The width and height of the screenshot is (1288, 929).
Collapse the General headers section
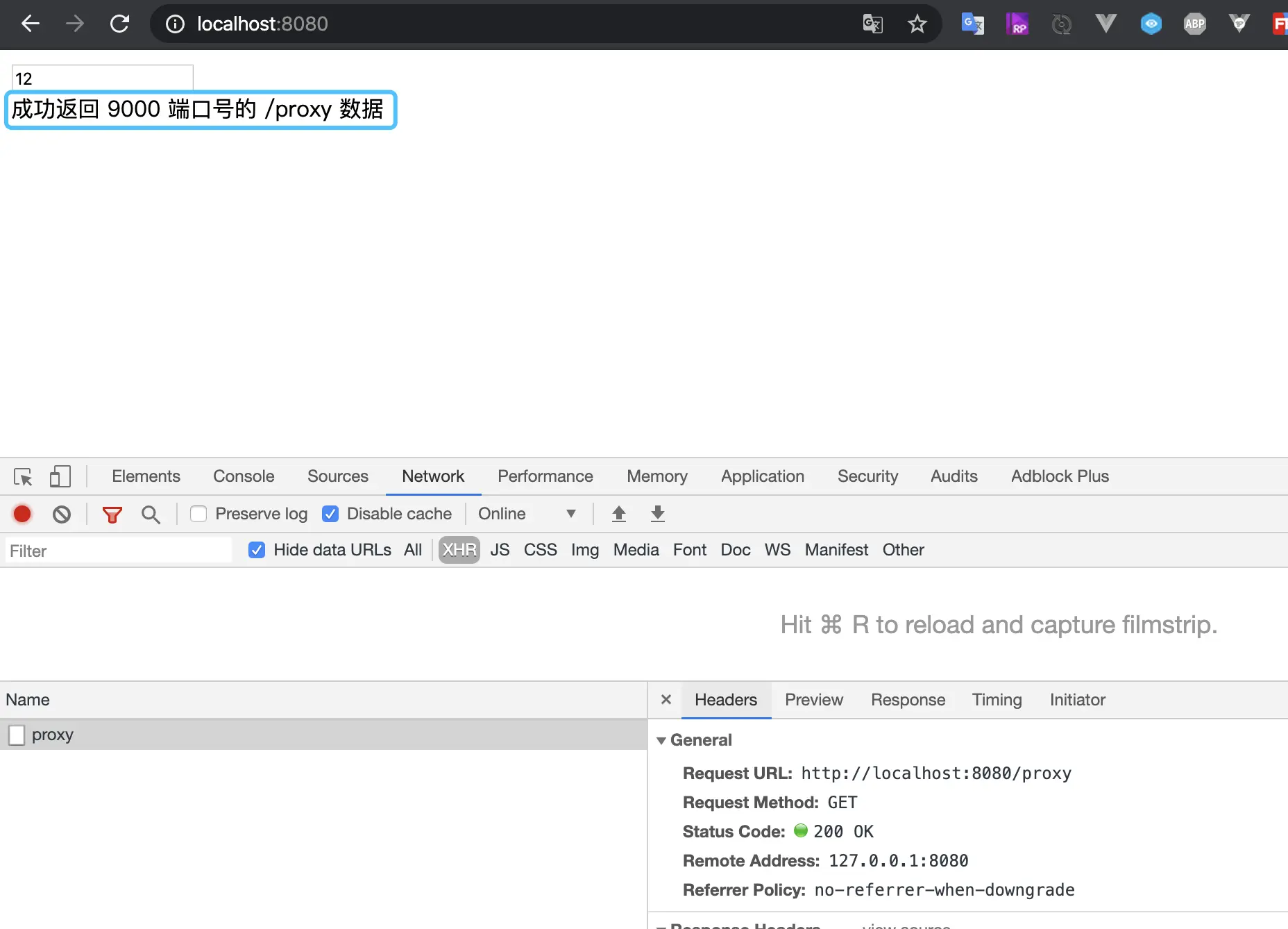(662, 741)
